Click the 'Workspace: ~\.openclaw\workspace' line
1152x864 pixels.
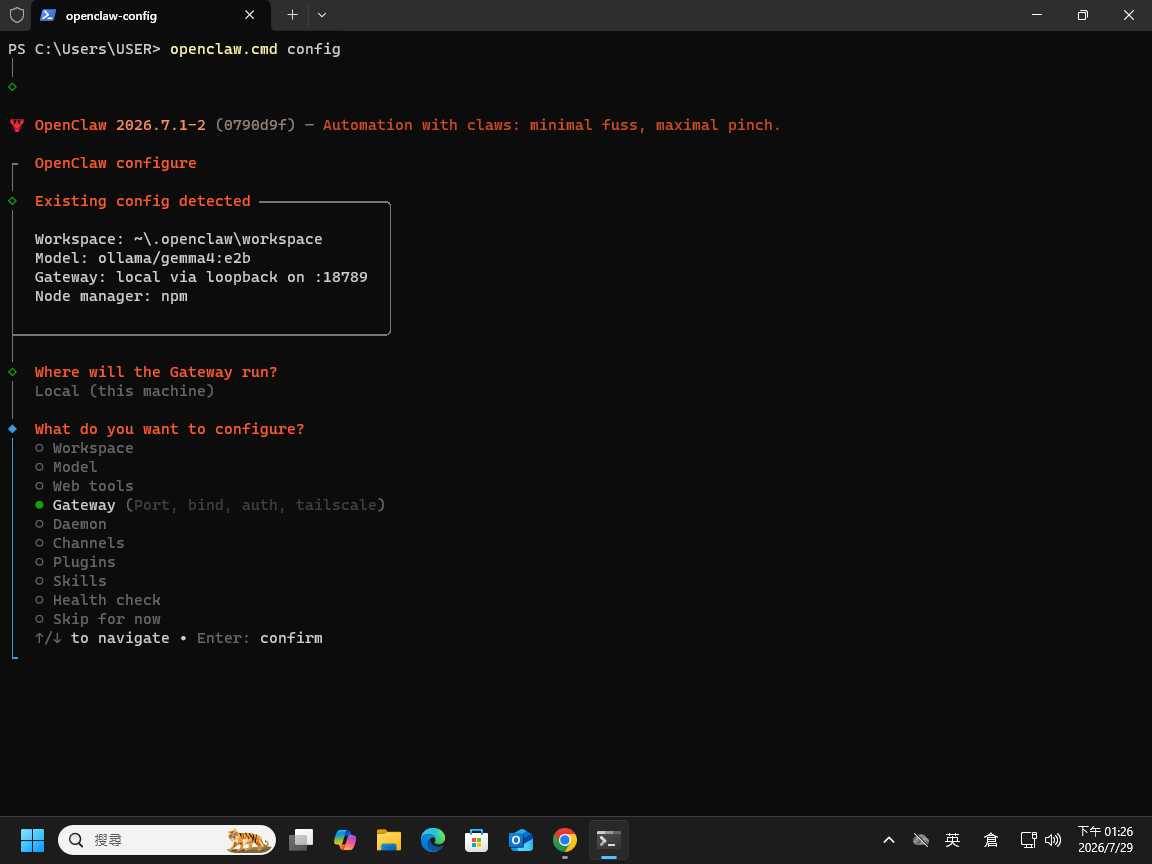click(179, 240)
